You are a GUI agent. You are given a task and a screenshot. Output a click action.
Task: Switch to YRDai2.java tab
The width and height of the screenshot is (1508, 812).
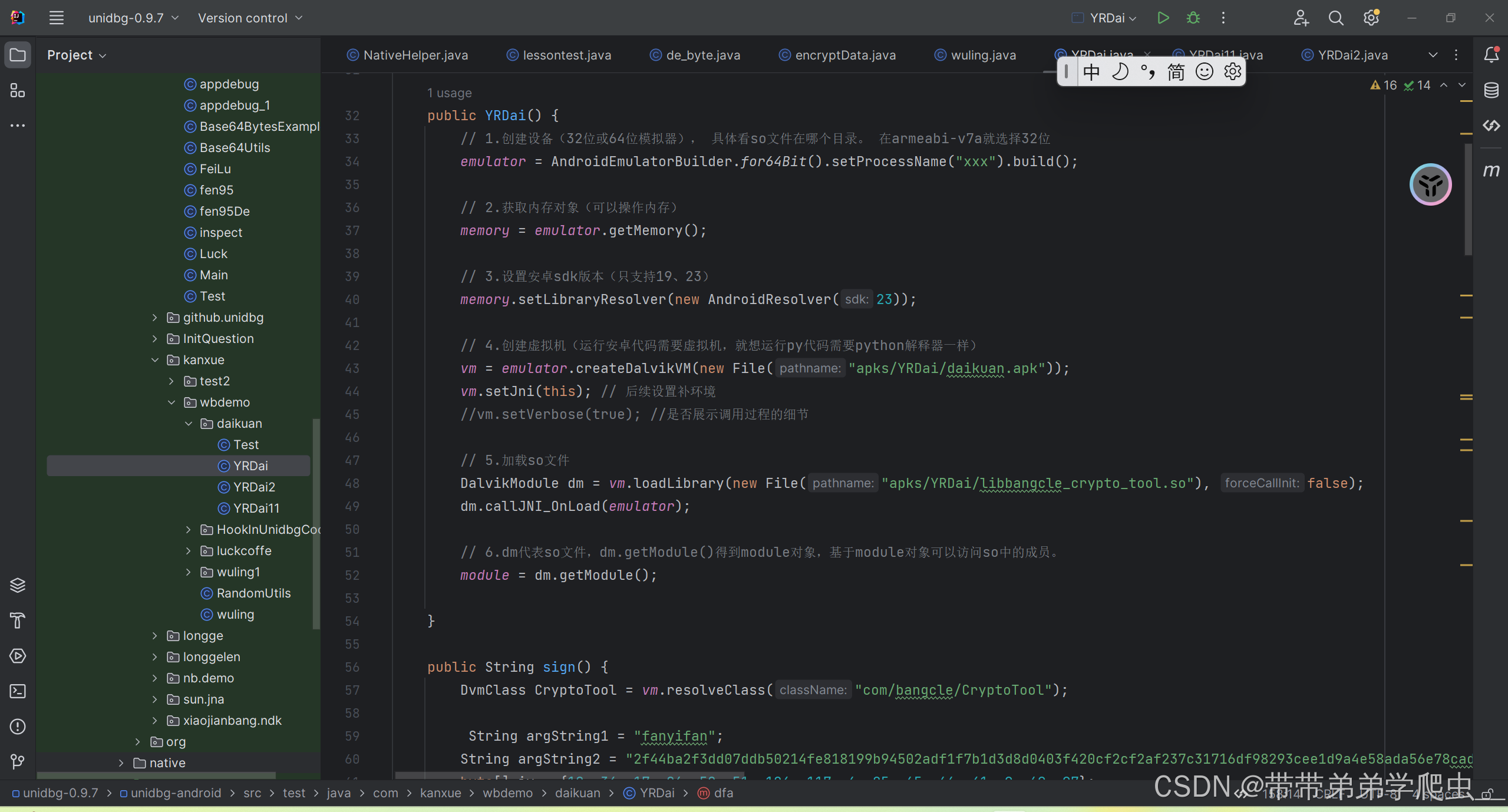1344,55
